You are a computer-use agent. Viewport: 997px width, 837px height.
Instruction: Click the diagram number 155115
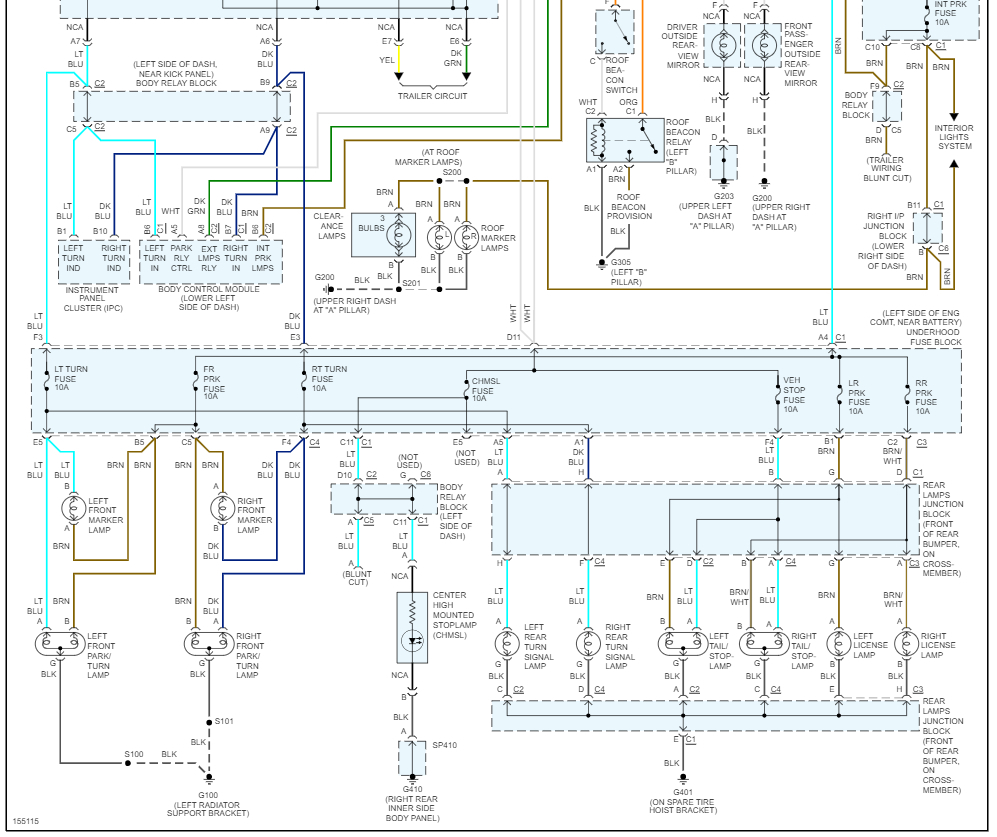(x=25, y=821)
